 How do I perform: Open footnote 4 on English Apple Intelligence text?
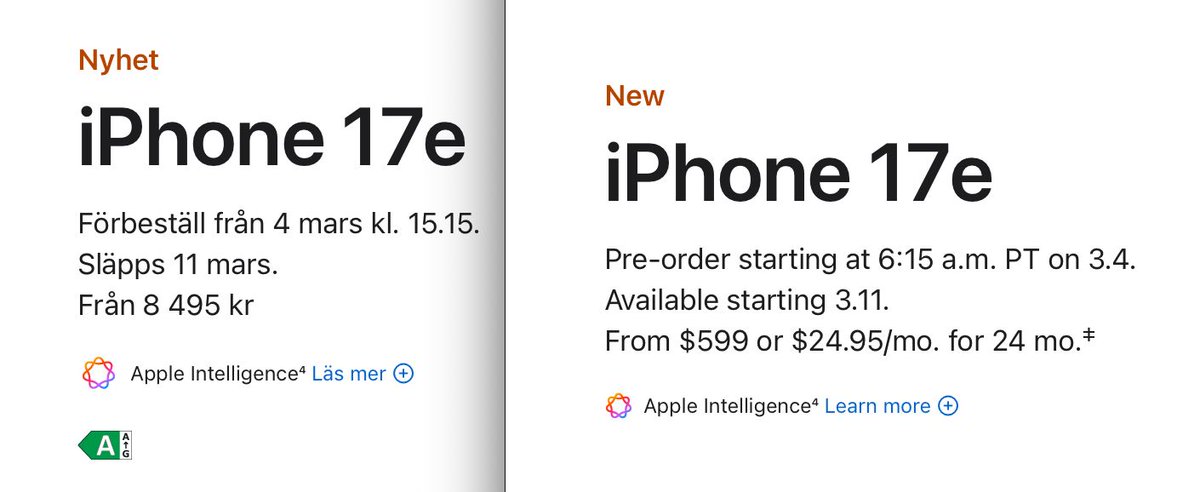click(816, 401)
